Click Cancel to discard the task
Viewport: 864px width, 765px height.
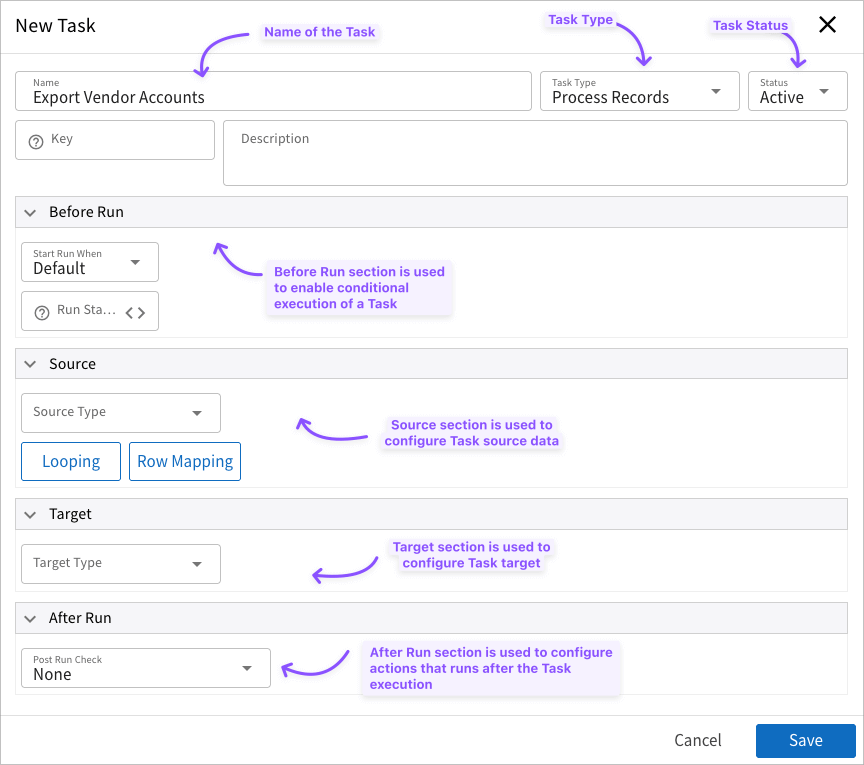[697, 740]
